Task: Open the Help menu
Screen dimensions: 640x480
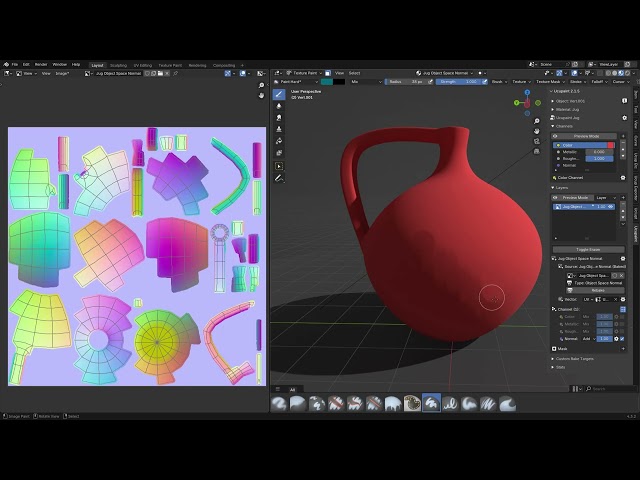Action: point(76,64)
